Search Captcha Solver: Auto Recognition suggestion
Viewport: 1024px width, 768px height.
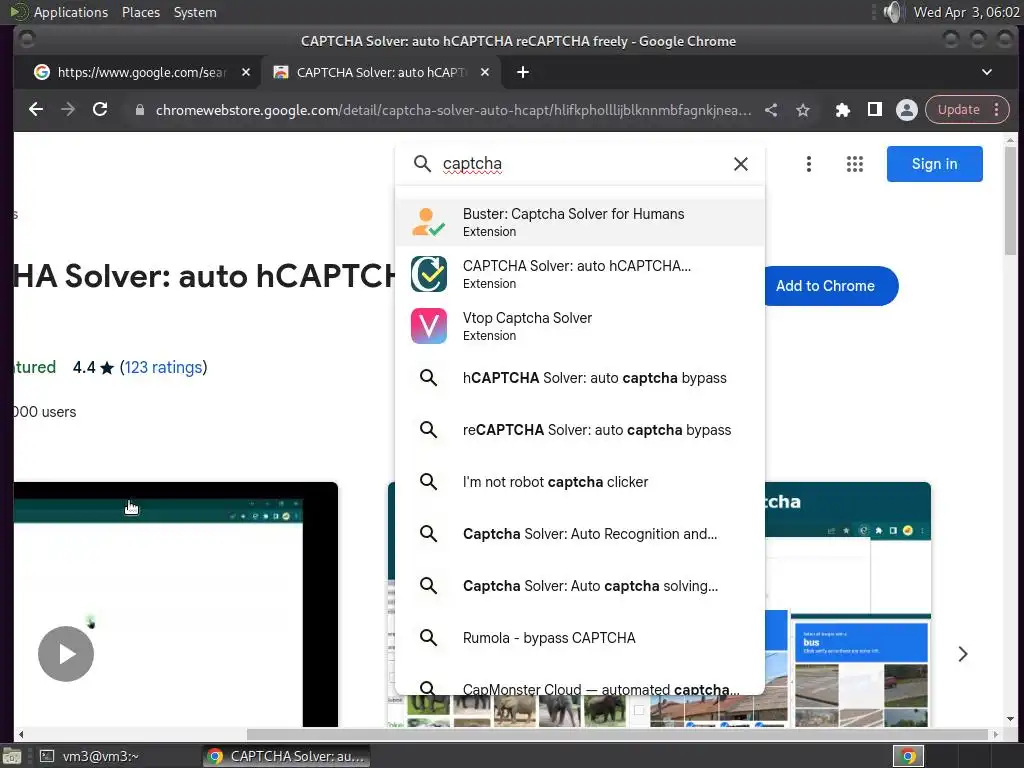coord(580,534)
